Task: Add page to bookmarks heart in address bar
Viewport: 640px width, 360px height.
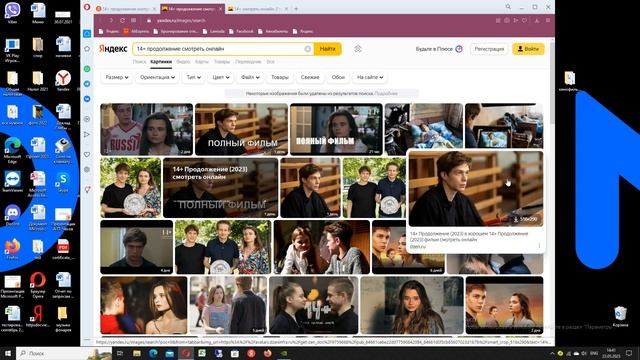Action: 524,20
